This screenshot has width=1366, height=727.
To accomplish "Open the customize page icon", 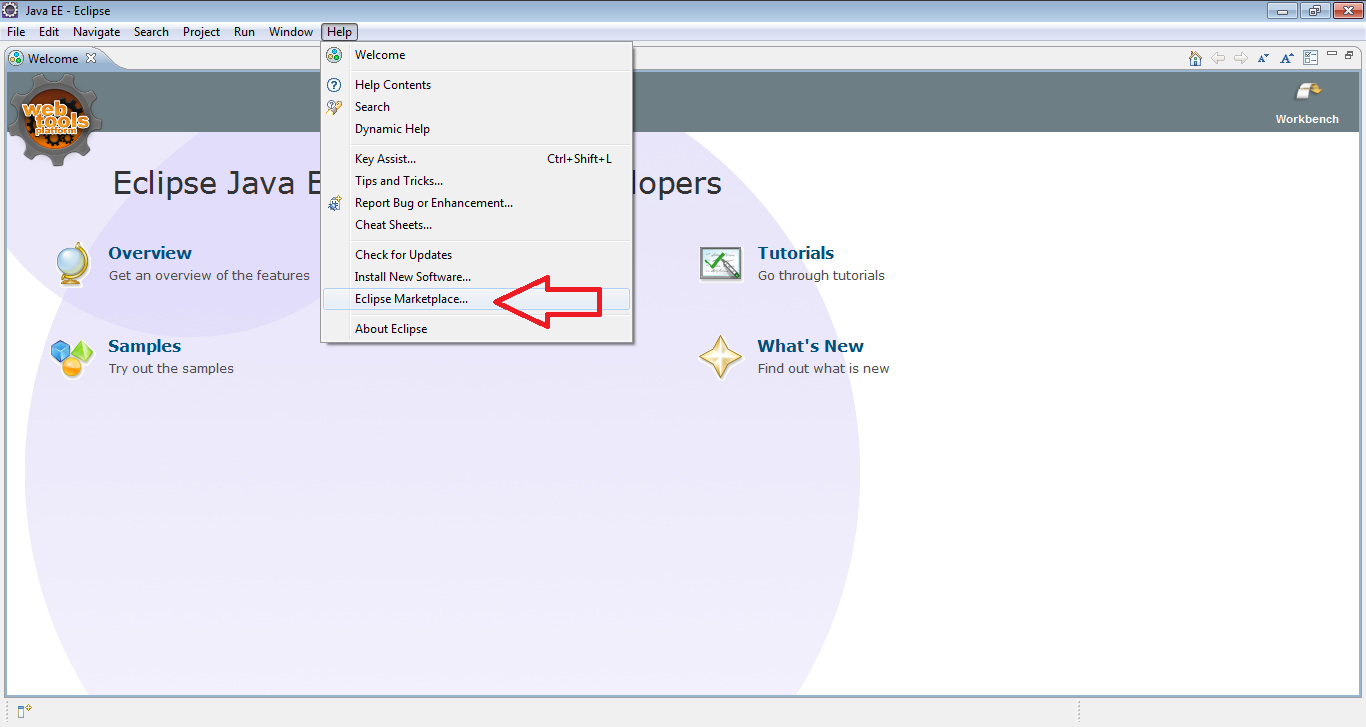I will [x=1310, y=57].
